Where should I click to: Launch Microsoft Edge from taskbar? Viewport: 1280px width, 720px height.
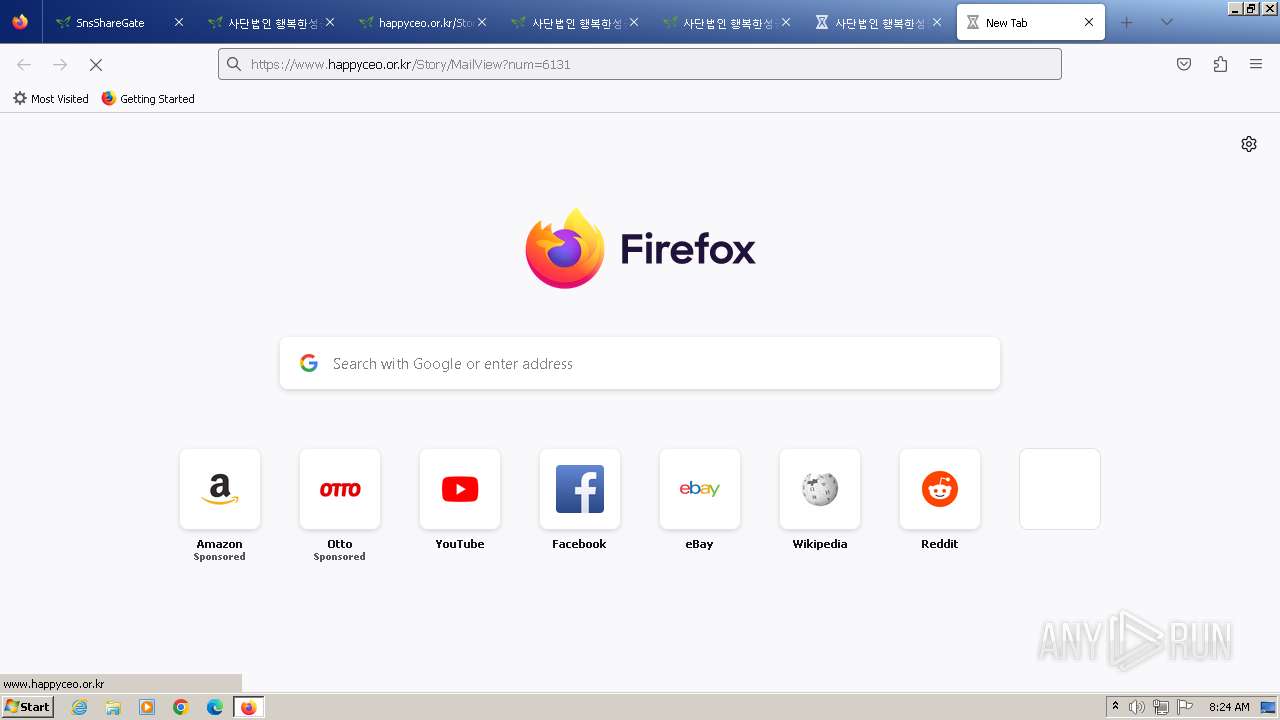pyautogui.click(x=215, y=707)
